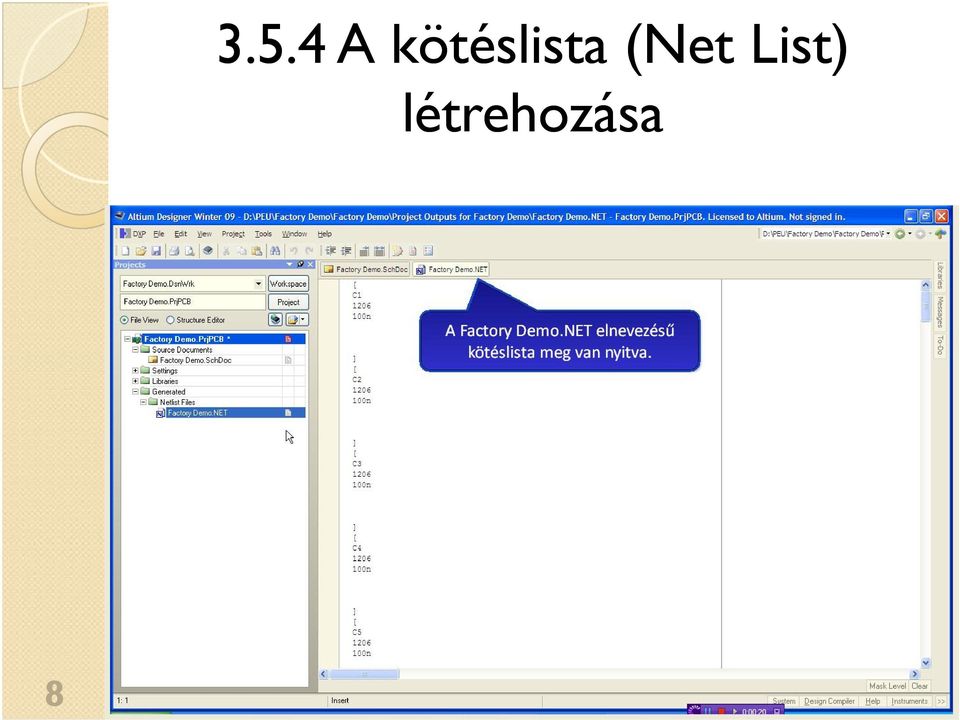The height and width of the screenshot is (720, 960).
Task: Open the File menu
Action: tap(159, 234)
